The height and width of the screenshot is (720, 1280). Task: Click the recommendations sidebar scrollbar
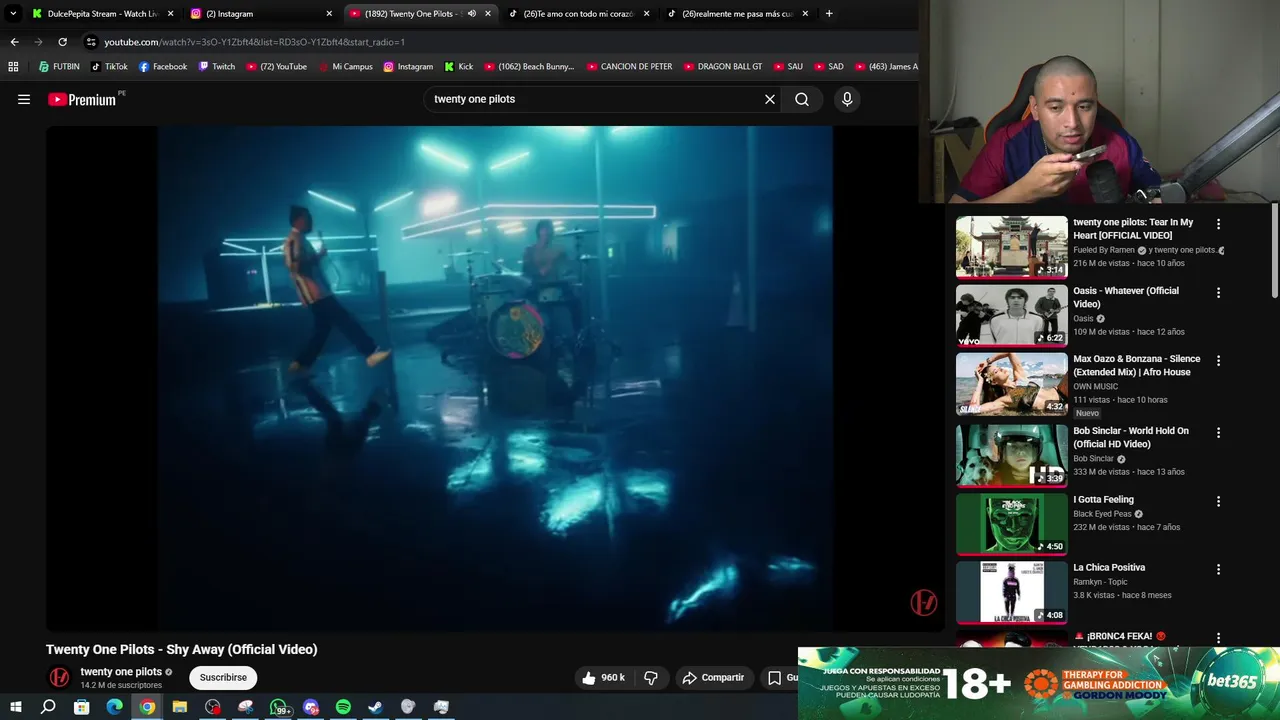point(1275,250)
